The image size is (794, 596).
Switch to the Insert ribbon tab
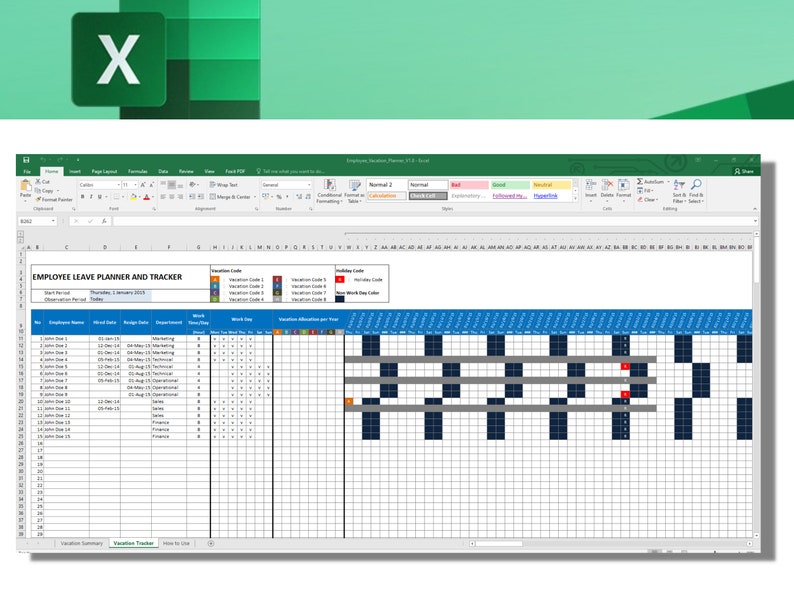pos(75,171)
